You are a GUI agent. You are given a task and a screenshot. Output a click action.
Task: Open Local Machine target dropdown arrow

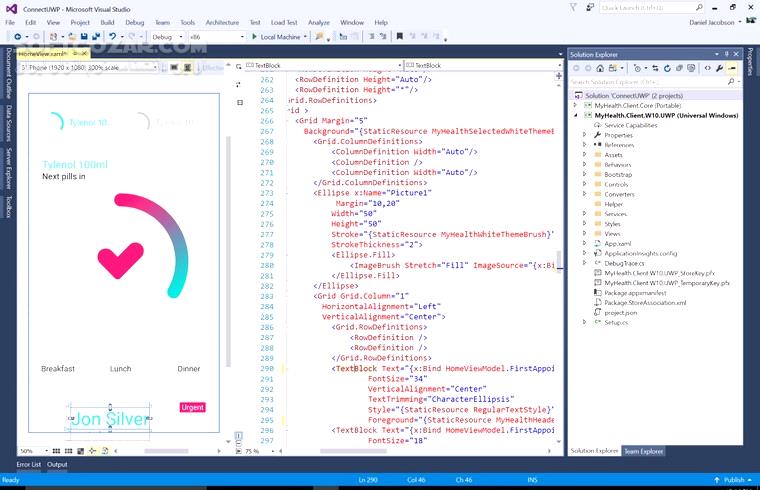click(x=305, y=37)
